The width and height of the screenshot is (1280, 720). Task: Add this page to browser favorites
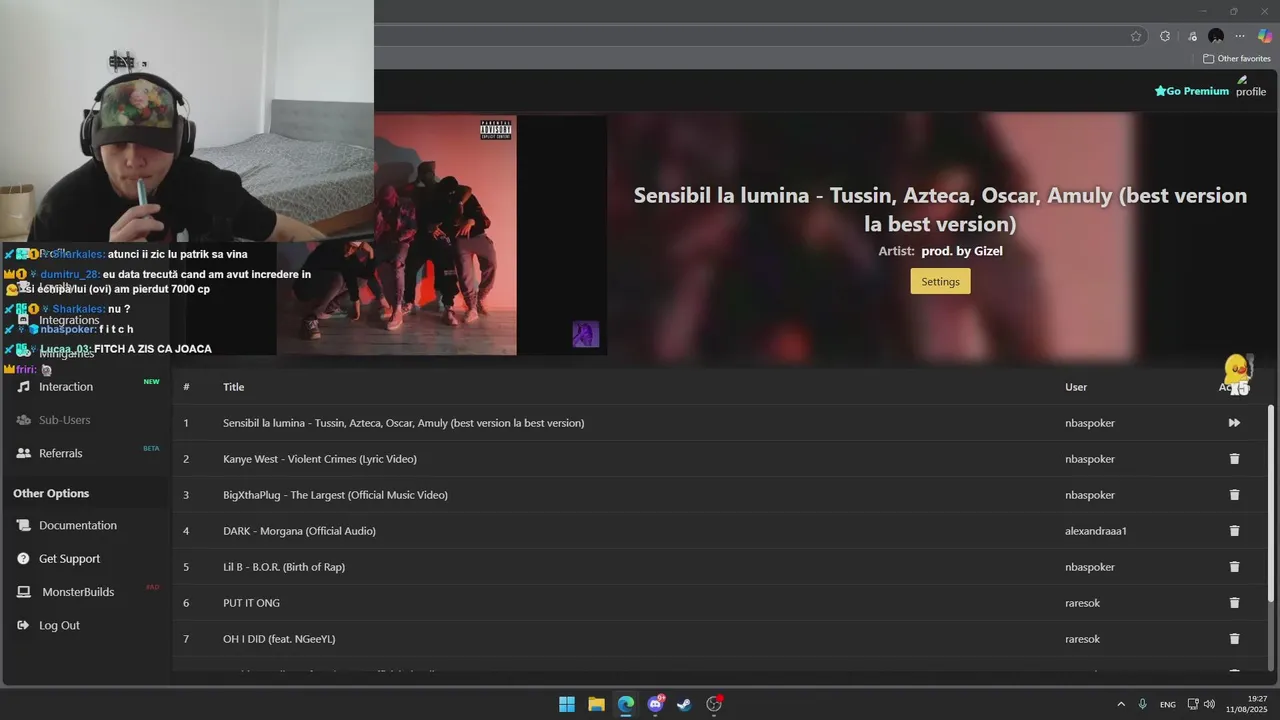click(x=1136, y=36)
